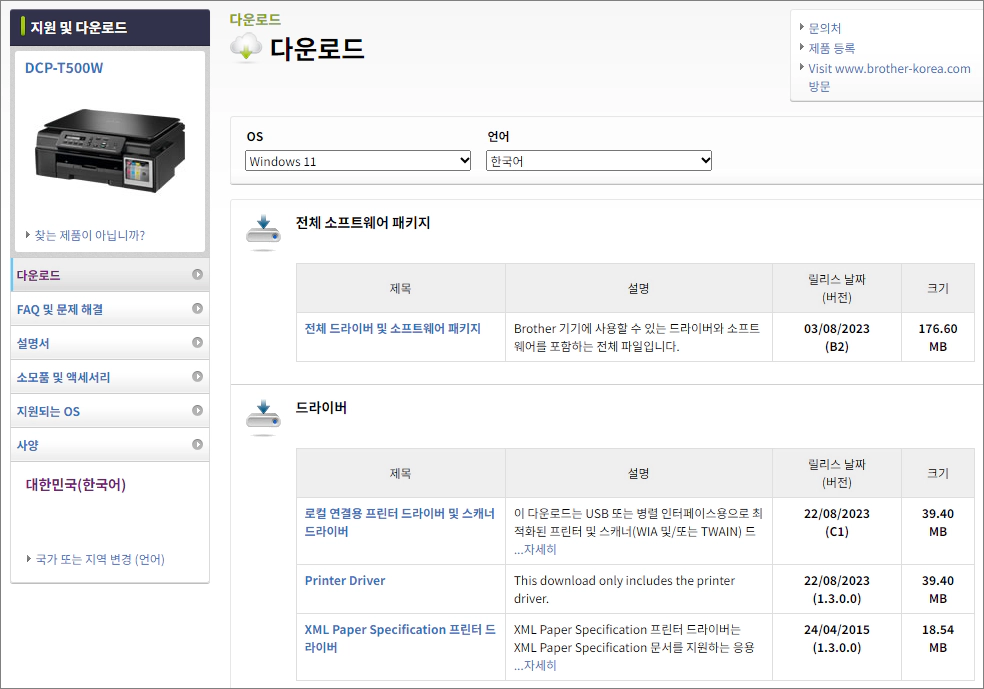Click the arrow icon on 지원되는 OS row
This screenshot has height=689, width=984.
pos(197,410)
